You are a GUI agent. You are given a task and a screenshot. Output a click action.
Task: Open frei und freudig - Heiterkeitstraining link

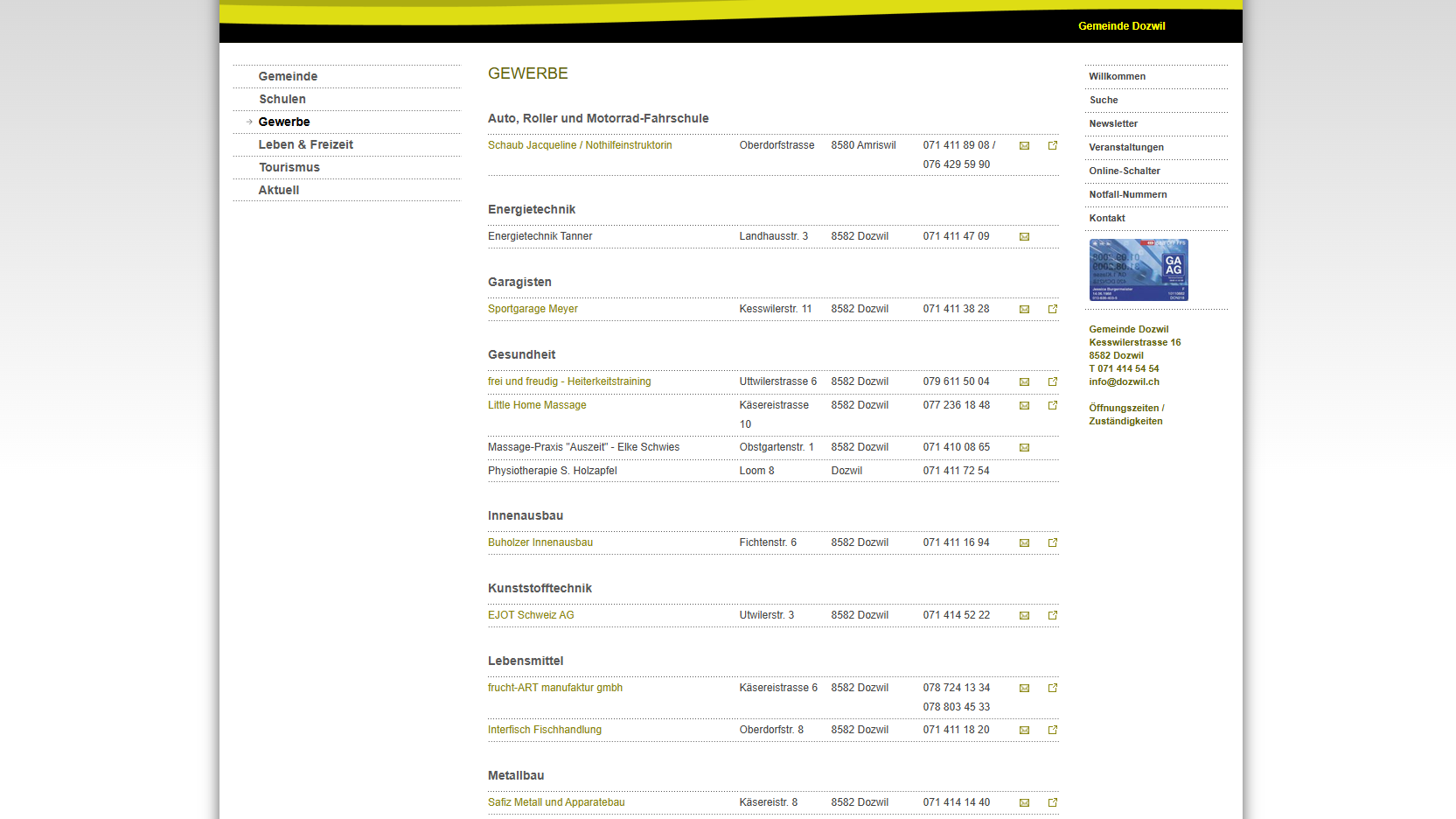(569, 381)
